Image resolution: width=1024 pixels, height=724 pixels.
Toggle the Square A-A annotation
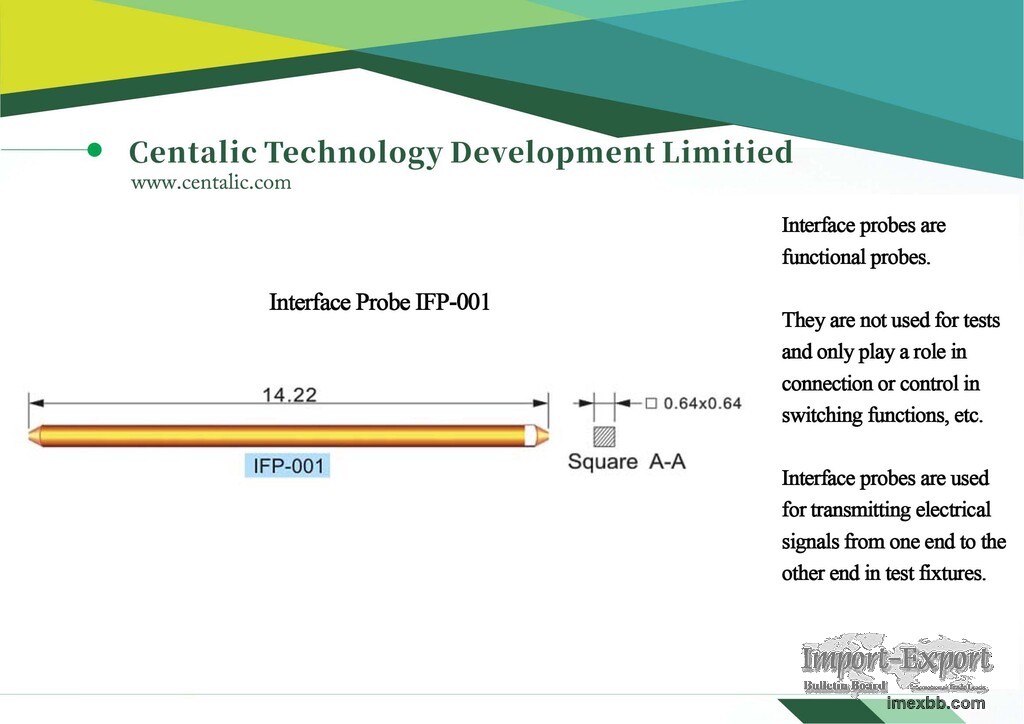tap(629, 462)
